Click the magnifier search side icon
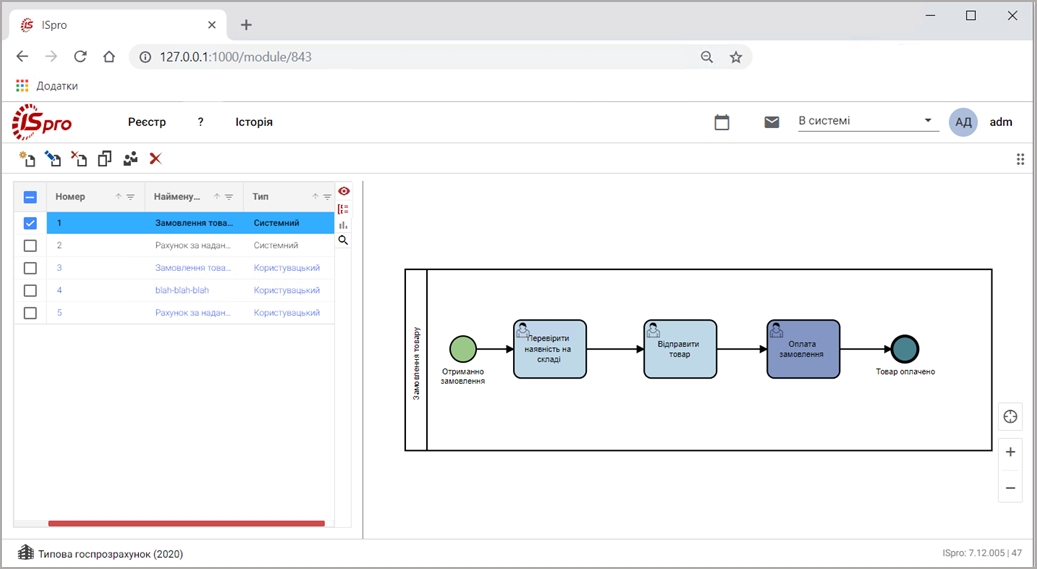The width and height of the screenshot is (1037, 569). [343, 240]
